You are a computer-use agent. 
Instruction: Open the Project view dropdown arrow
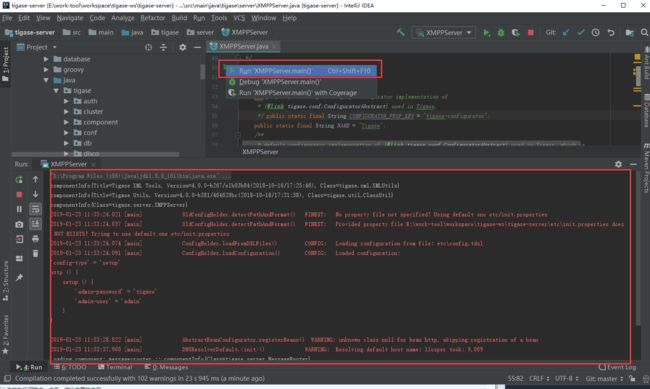(54, 47)
